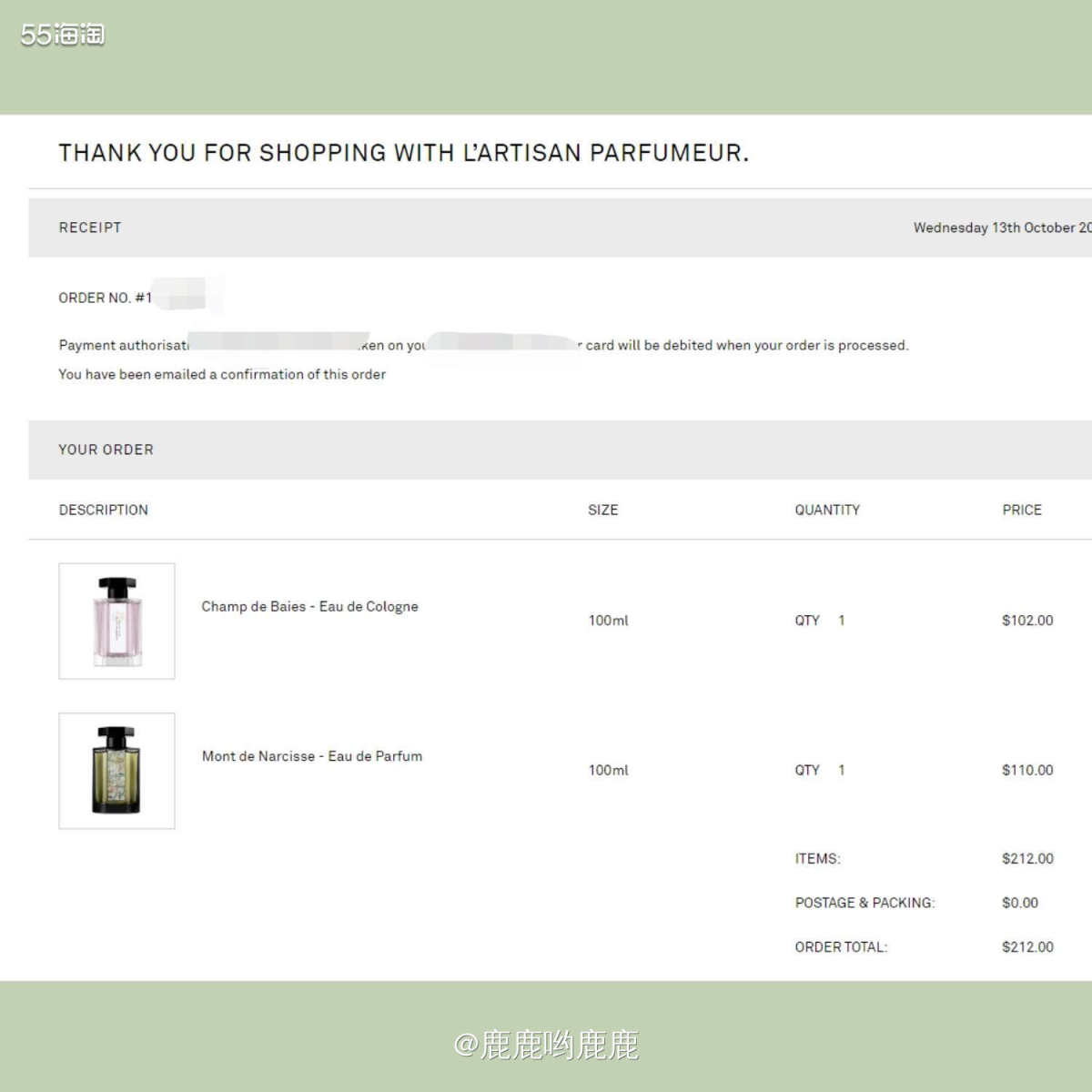Click the DESCRIPTION column header
This screenshot has height=1092, width=1092.
click(x=104, y=510)
